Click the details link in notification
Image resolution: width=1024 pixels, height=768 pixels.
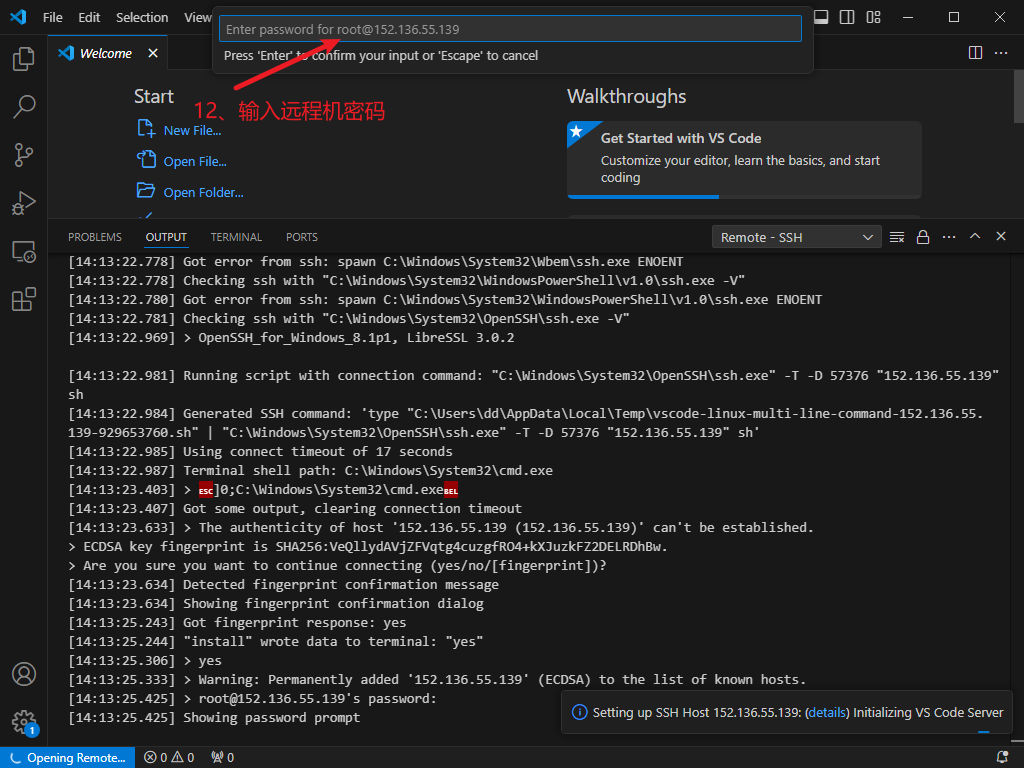point(827,712)
